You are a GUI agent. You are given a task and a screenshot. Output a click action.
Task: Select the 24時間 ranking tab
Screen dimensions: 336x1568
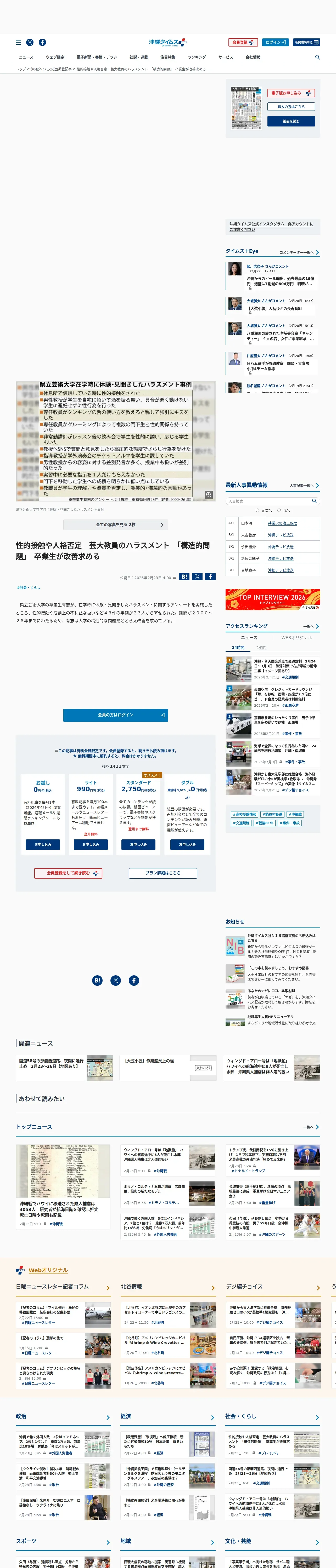tap(238, 648)
